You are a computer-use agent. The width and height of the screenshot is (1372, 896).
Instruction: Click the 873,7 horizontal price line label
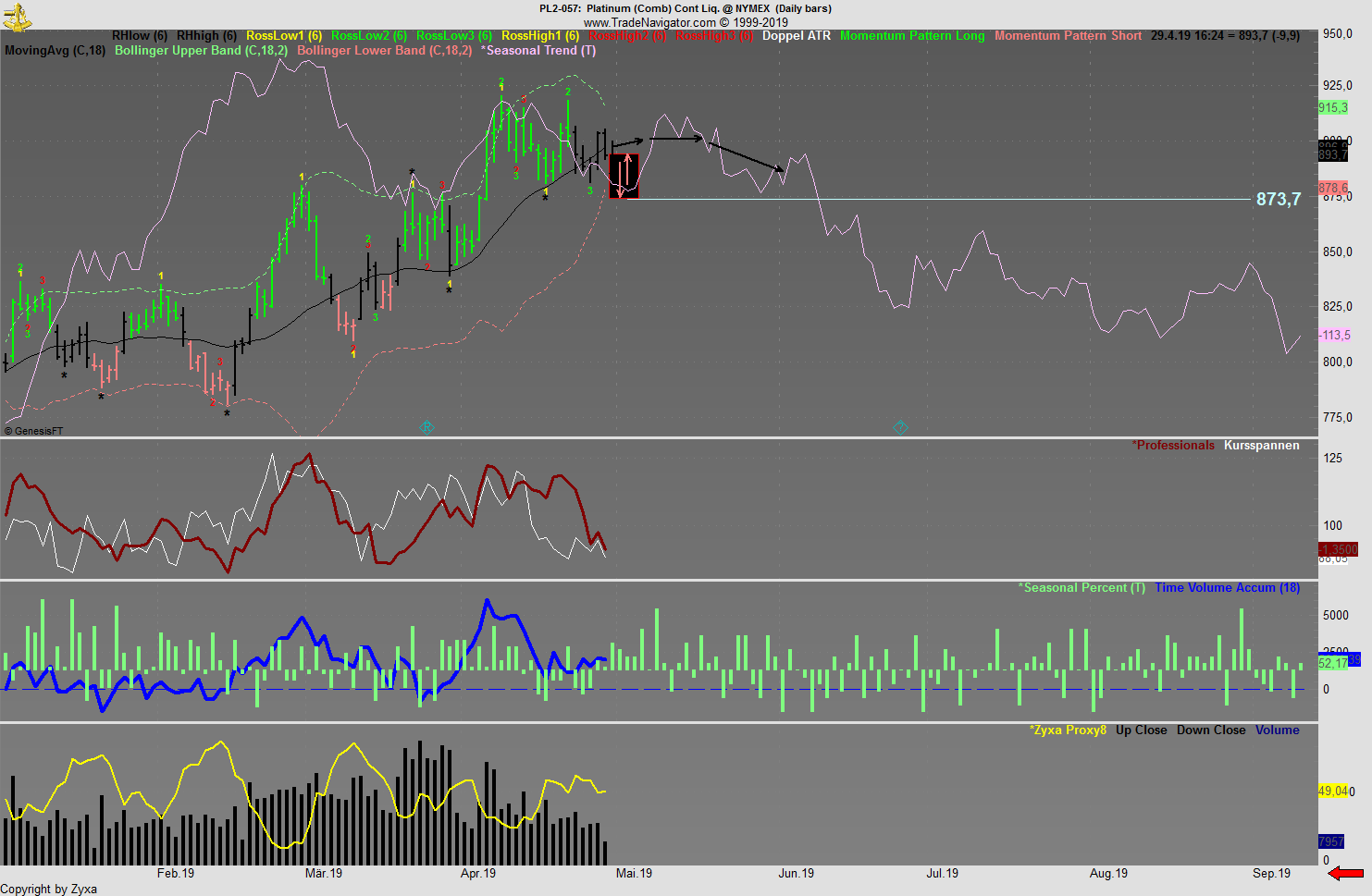click(1279, 199)
